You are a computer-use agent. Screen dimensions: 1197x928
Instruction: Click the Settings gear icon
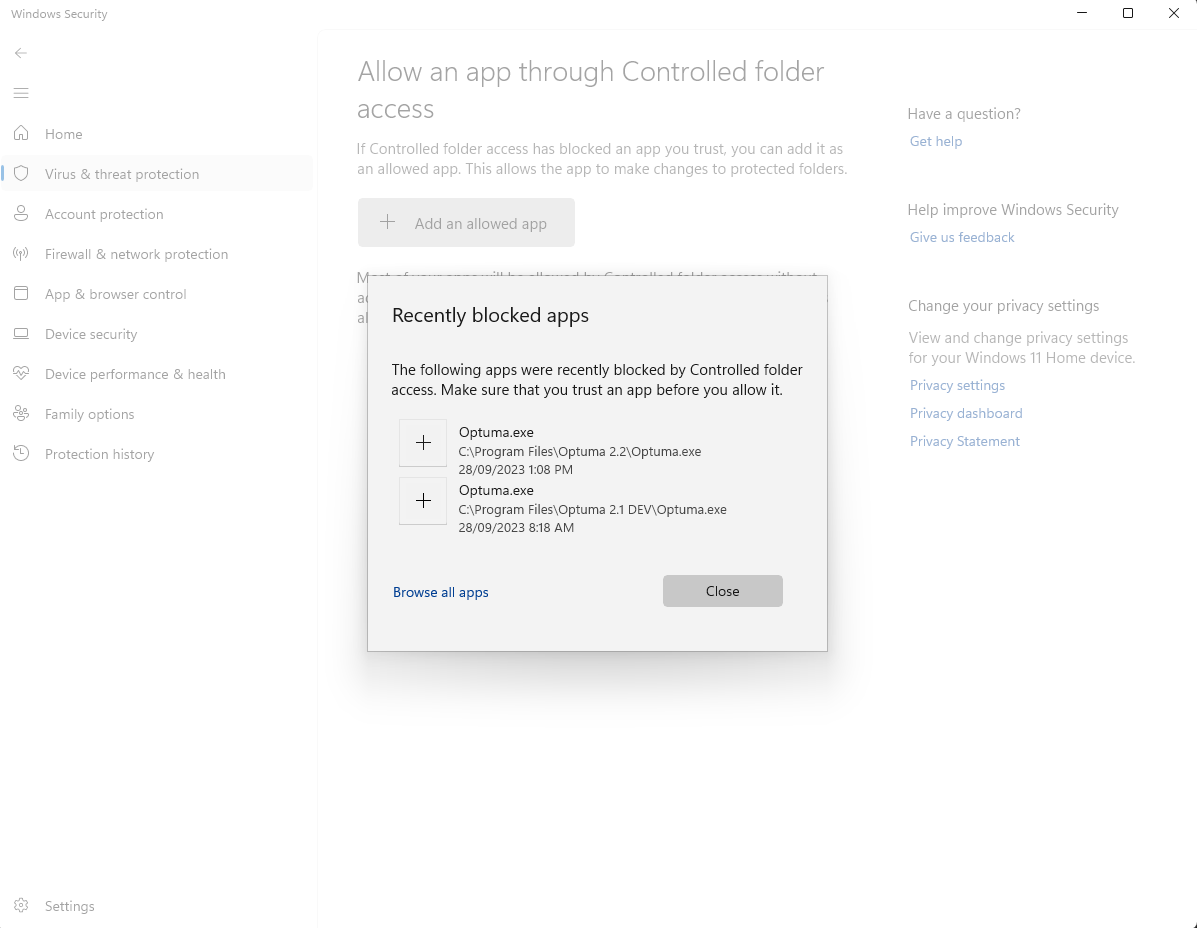click(x=21, y=906)
